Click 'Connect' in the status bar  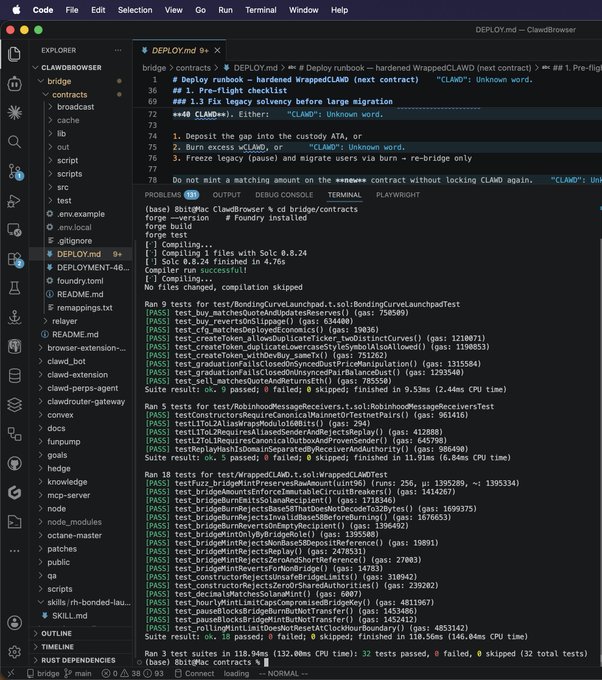pos(195,673)
